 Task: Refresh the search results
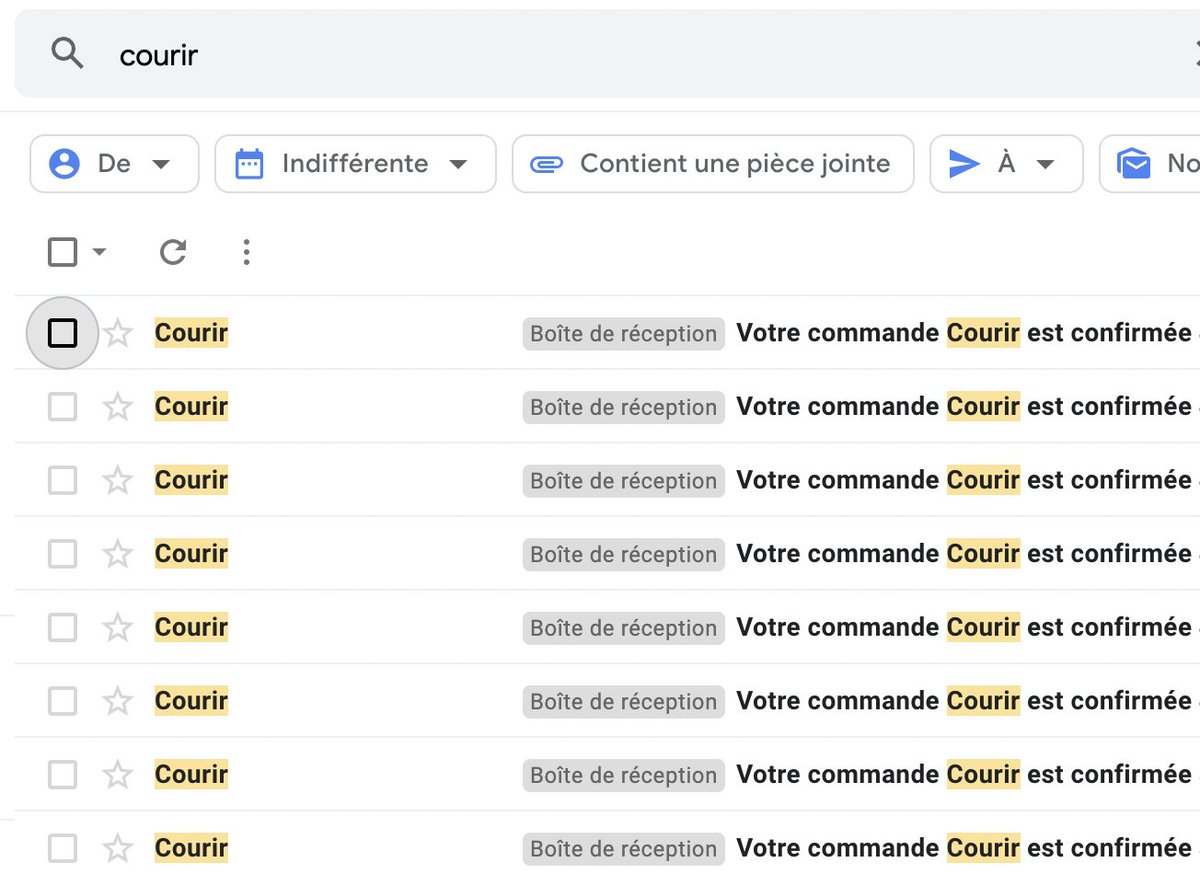click(173, 252)
